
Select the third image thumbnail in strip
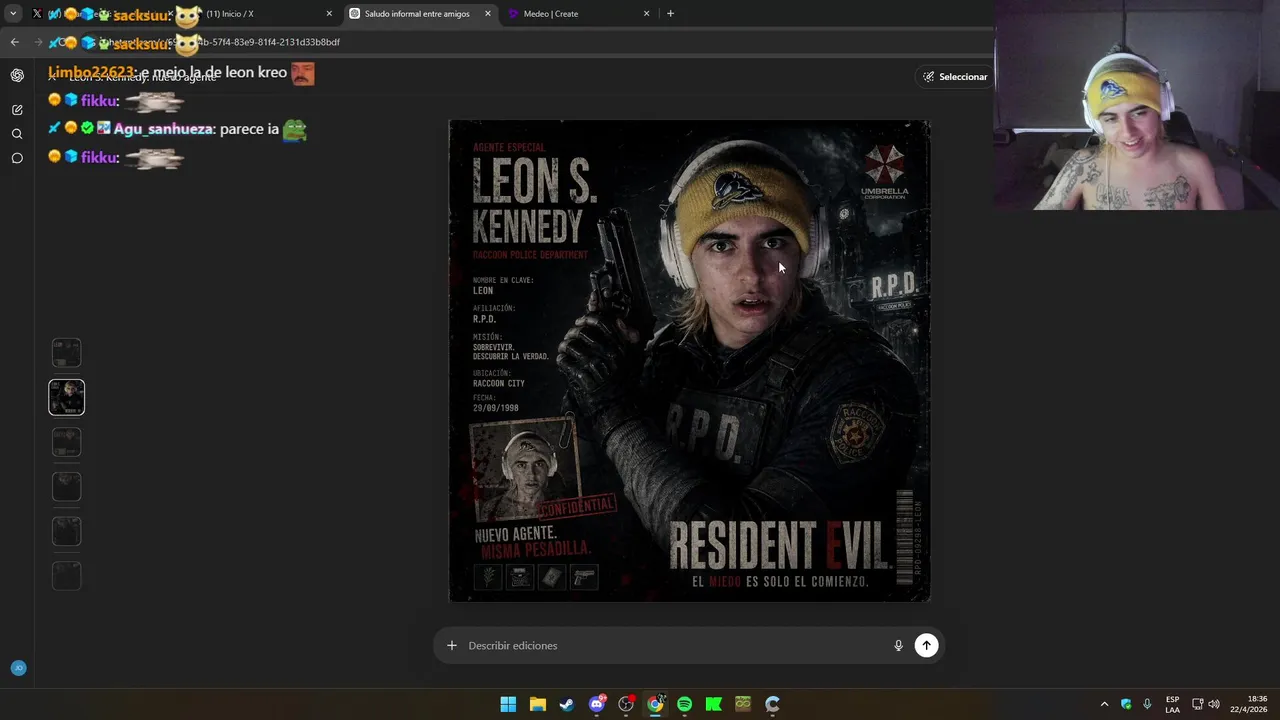click(67, 442)
